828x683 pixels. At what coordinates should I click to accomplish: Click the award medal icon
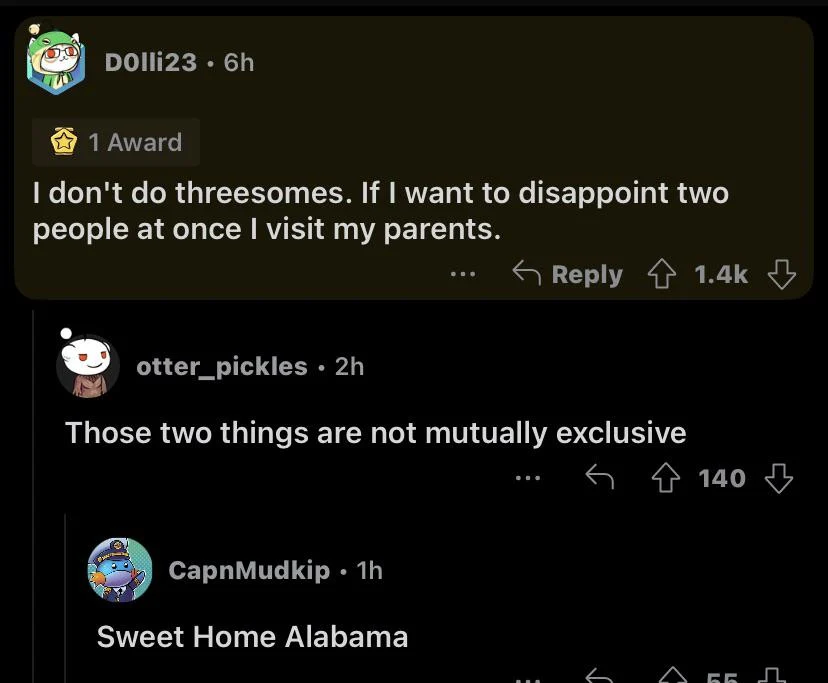tap(65, 142)
